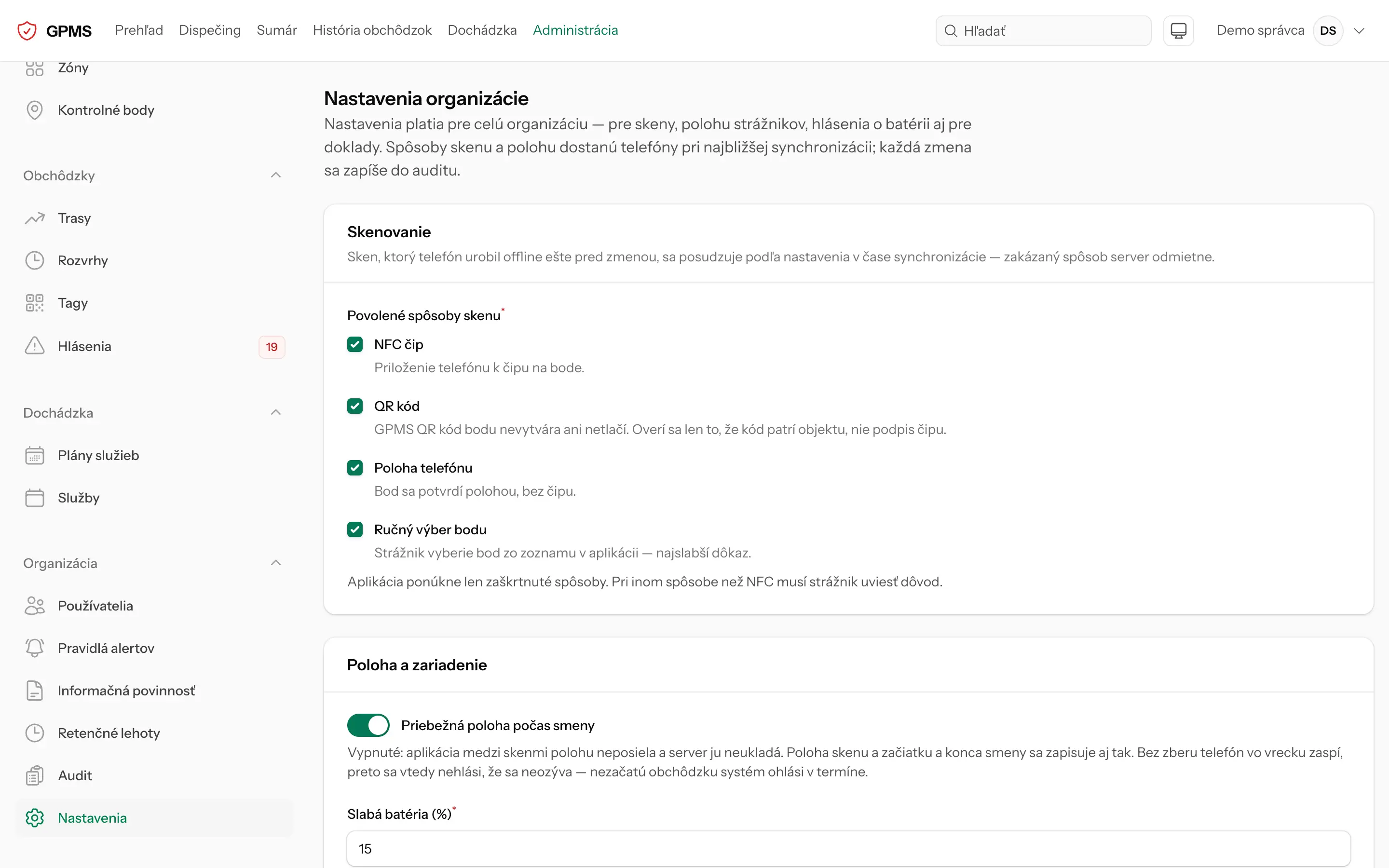Click the Nastavenia organizácie heading
The image size is (1389, 868).
[x=426, y=99]
